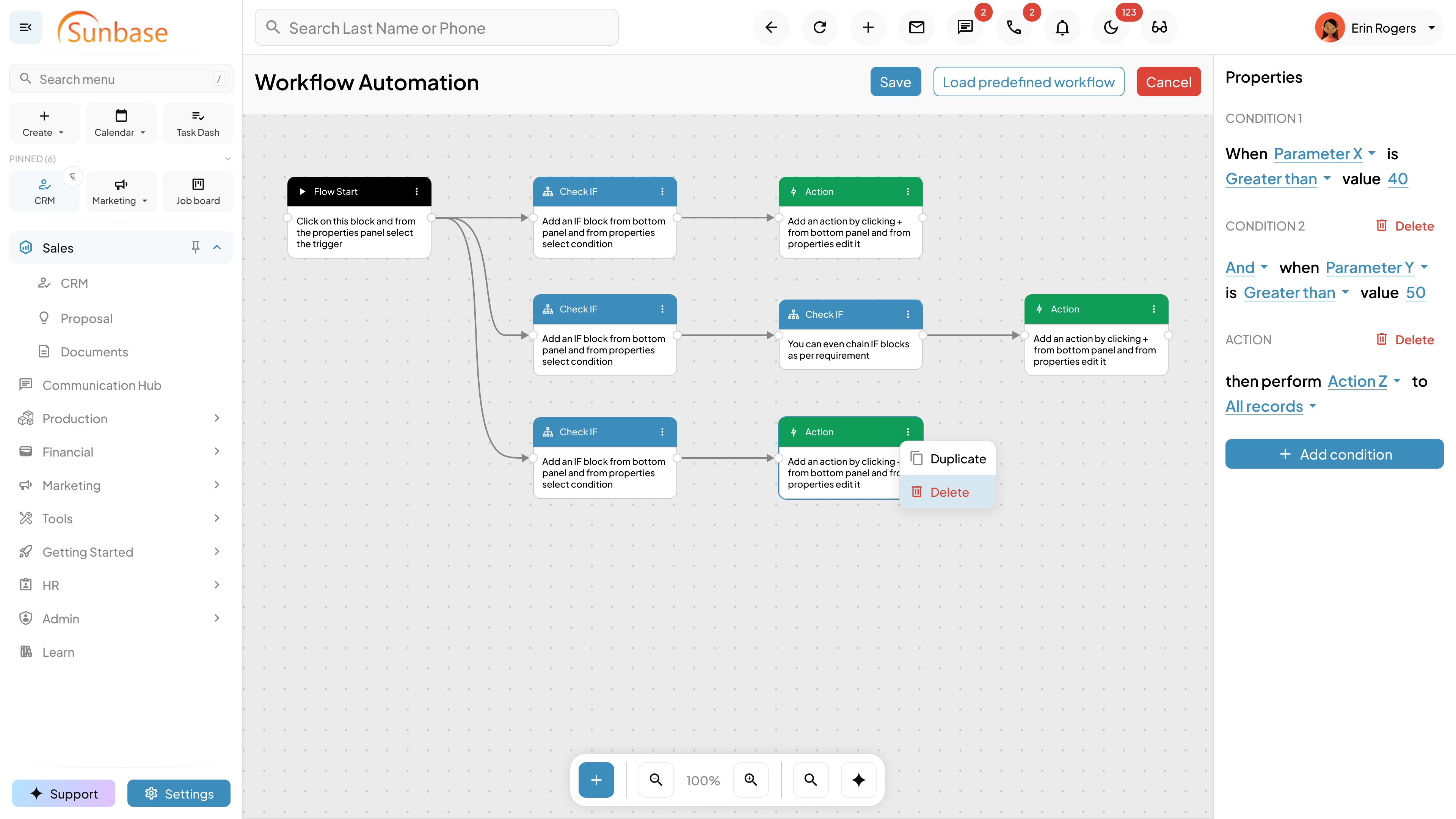Click the magic sparkle auto-layout icon

coord(858,780)
